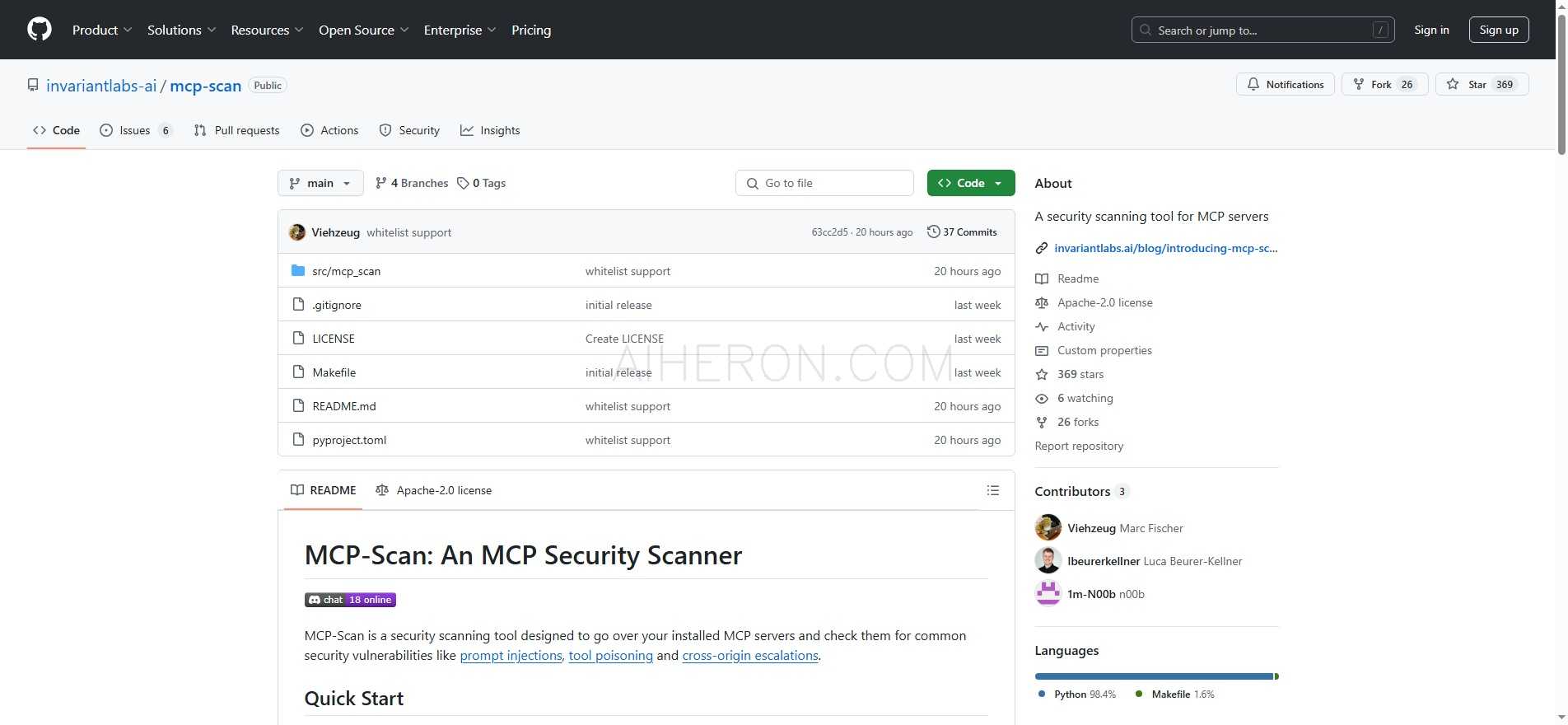1568x725 pixels.
Task: Open the Code tab
Action: point(56,130)
